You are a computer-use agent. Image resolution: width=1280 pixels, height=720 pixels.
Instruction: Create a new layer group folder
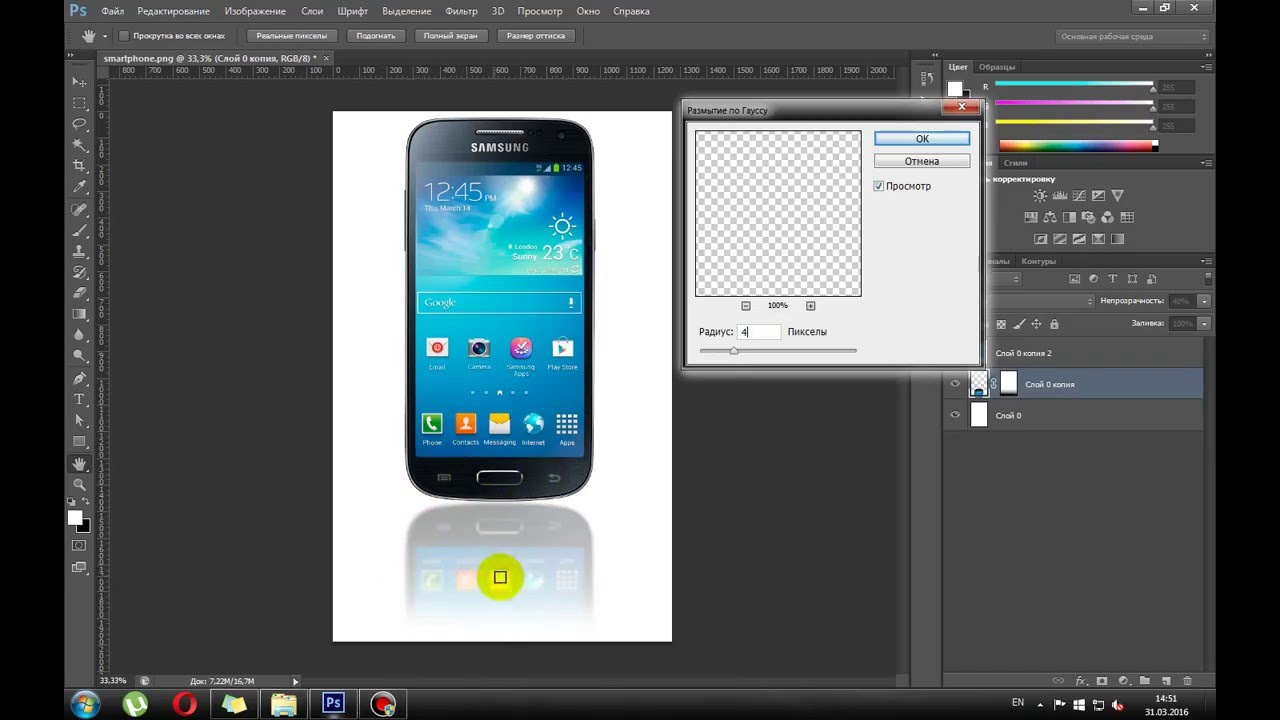(1144, 680)
